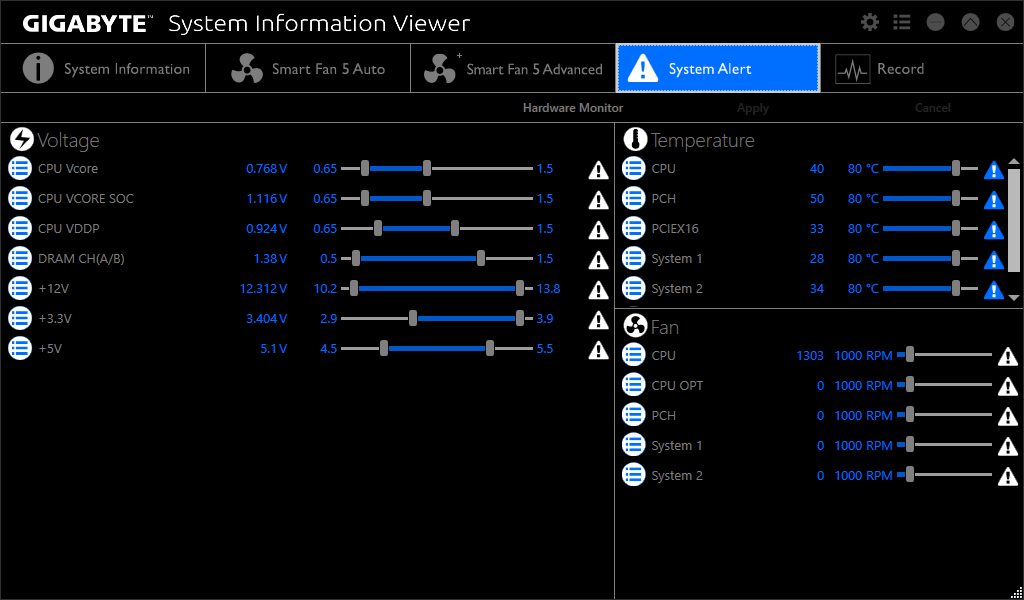Click the Cancel button
The height and width of the screenshot is (600, 1024).
932,108
